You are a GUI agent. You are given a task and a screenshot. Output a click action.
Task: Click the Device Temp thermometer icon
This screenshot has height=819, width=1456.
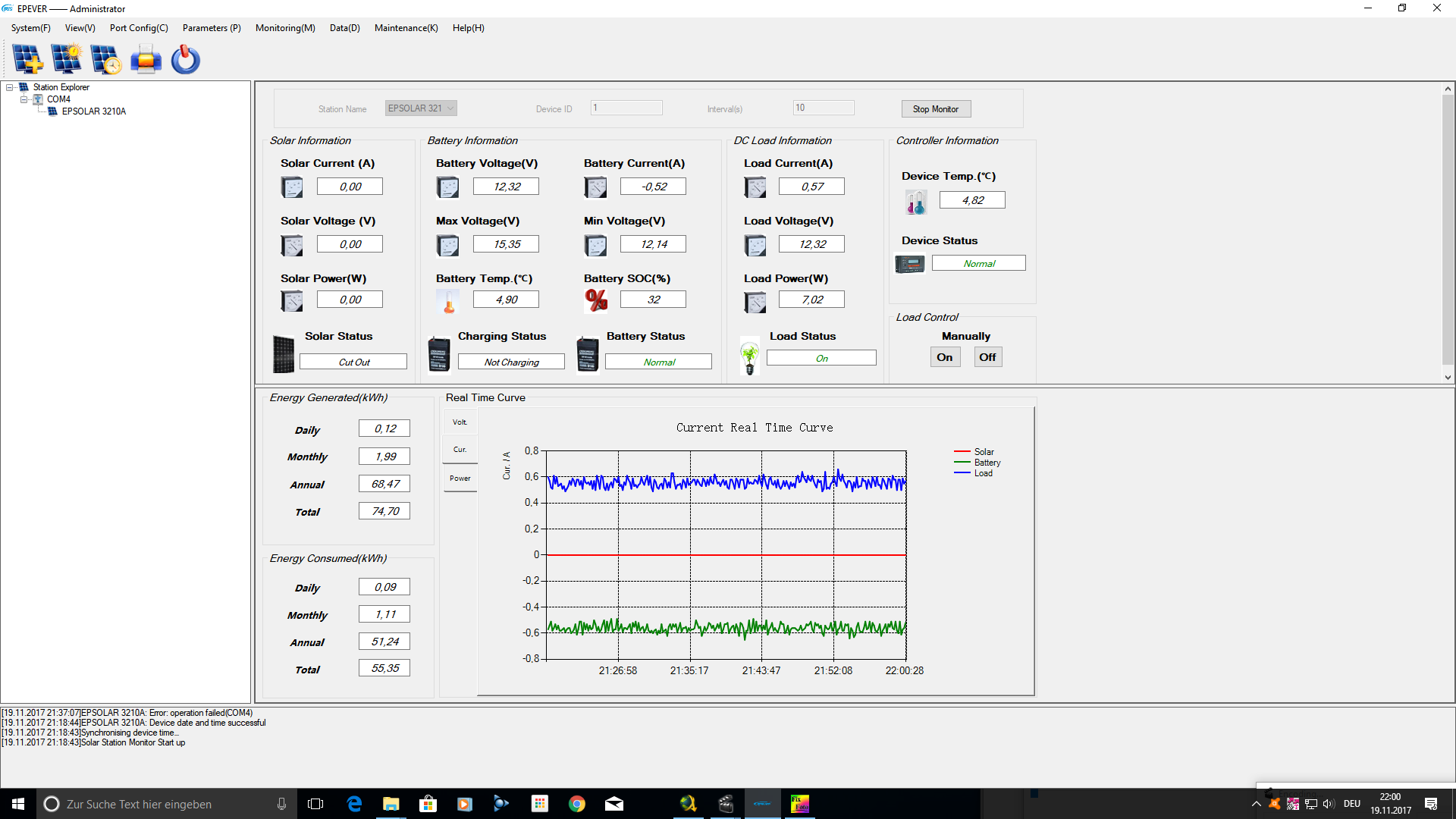(x=915, y=202)
